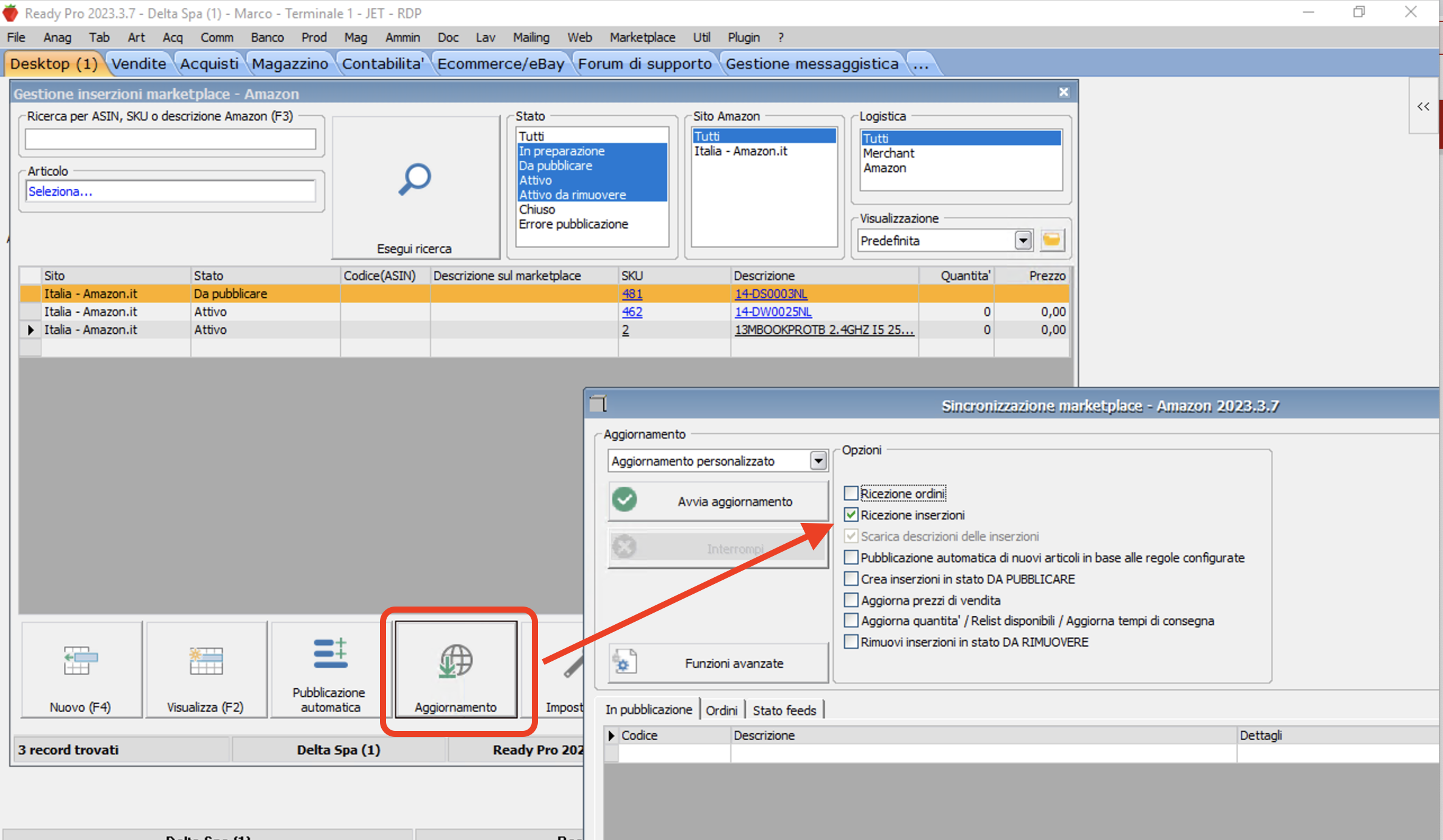The image size is (1443, 840).
Task: Enable Aggiorna prezzi di vendita
Action: point(851,600)
